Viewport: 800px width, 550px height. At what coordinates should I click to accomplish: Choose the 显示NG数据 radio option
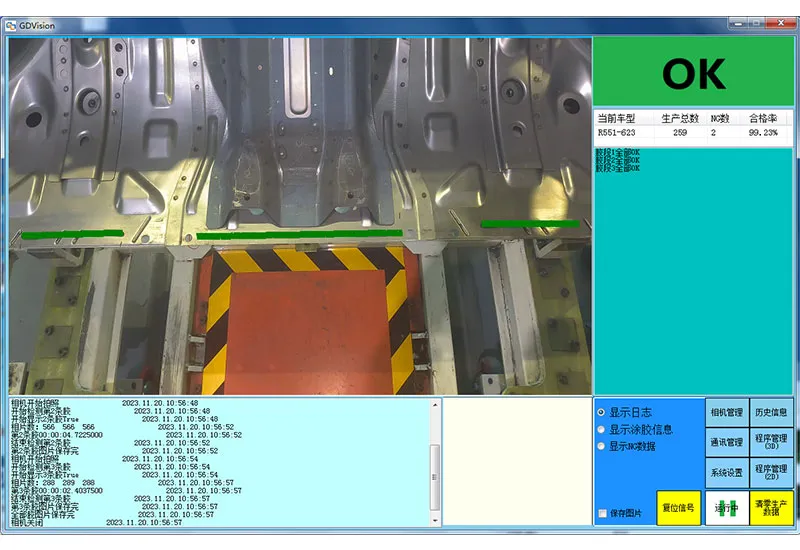pyautogui.click(x=601, y=446)
